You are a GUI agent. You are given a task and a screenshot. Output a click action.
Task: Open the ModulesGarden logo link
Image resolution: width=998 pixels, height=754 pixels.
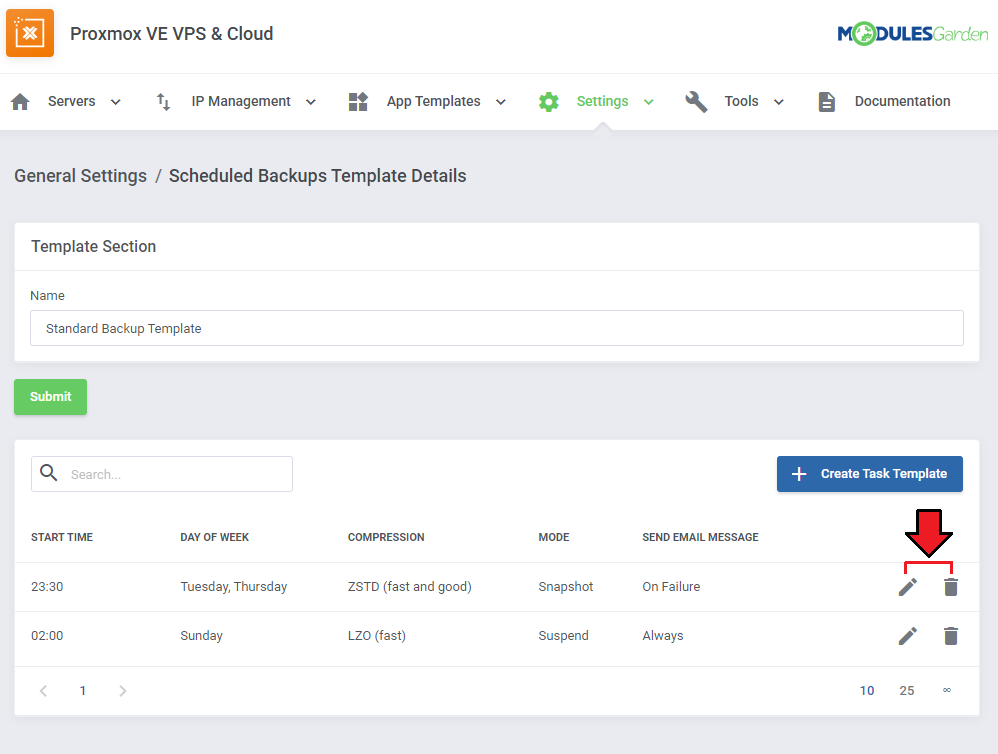[x=912, y=34]
